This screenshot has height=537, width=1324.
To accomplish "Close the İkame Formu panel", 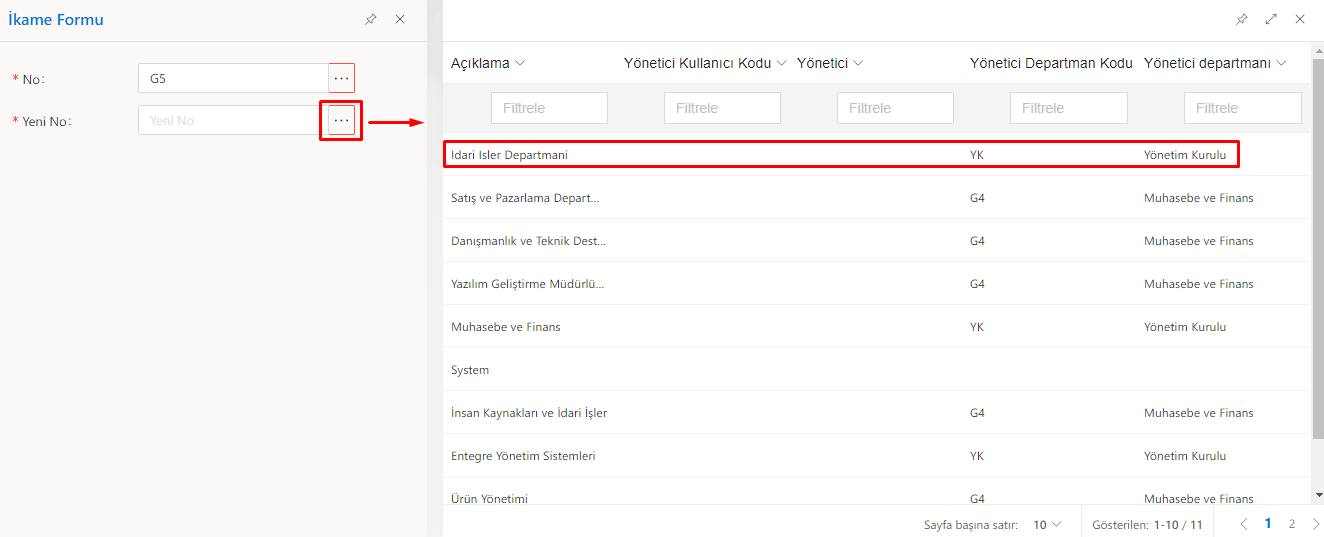I will (x=400, y=19).
